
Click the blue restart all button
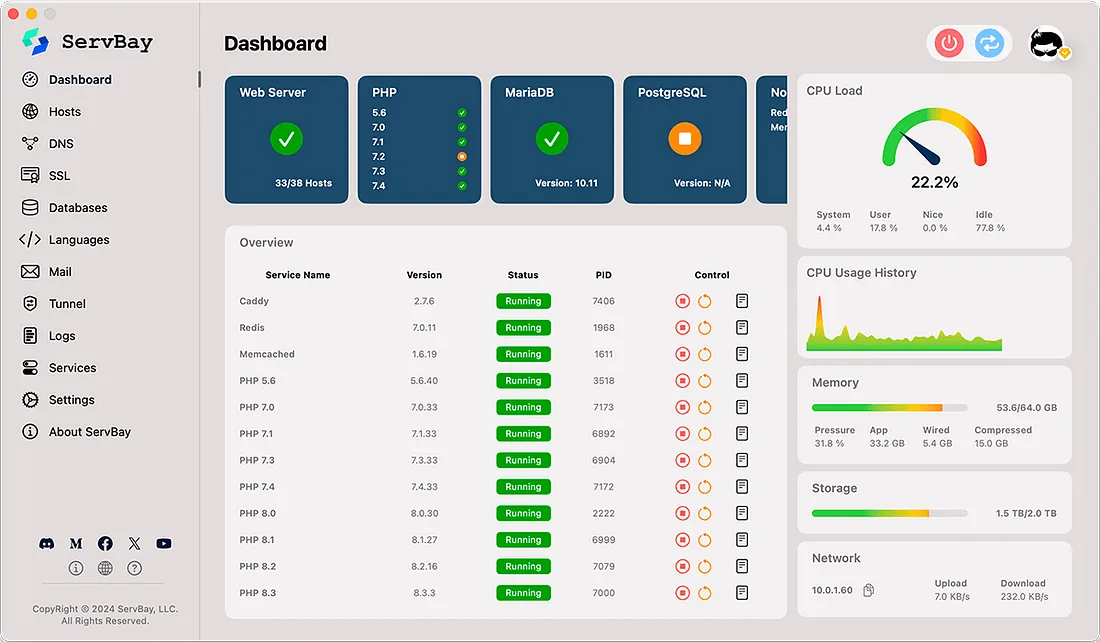989,43
